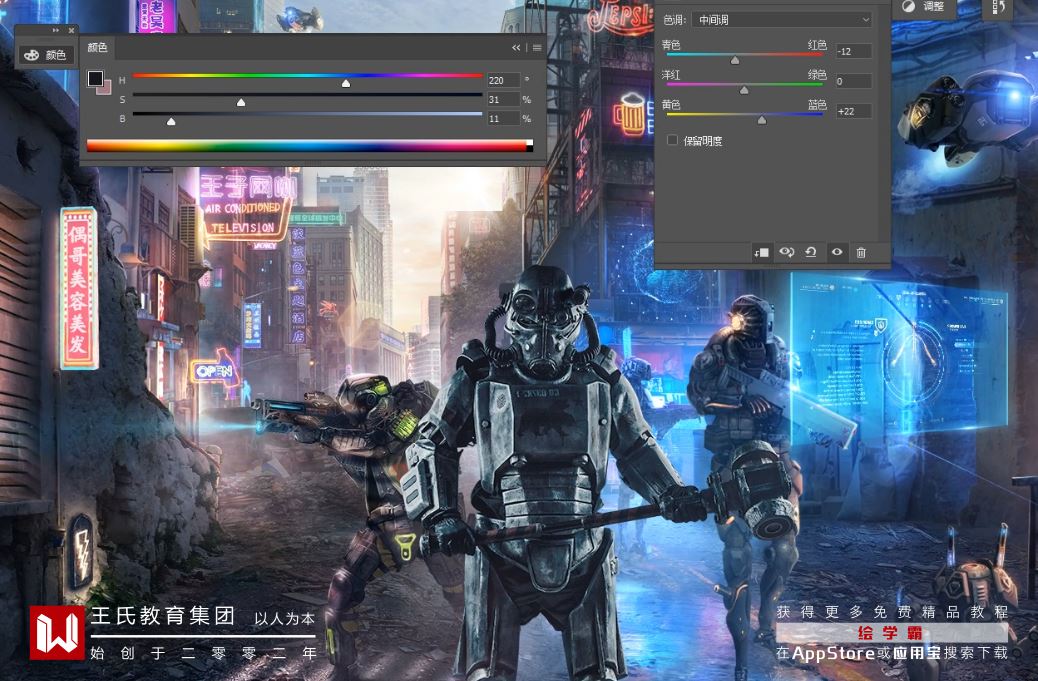Expand the collapsed dock double-arrow icon
This screenshot has width=1038, height=681.
[56, 30]
